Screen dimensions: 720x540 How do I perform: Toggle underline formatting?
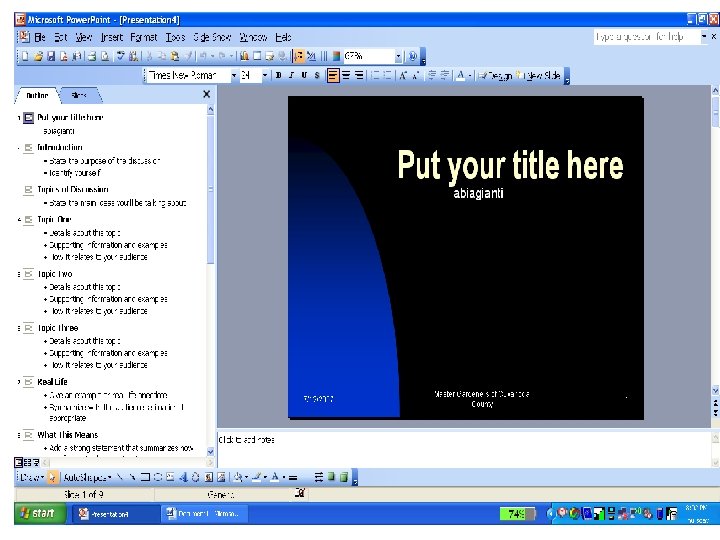coord(304,75)
